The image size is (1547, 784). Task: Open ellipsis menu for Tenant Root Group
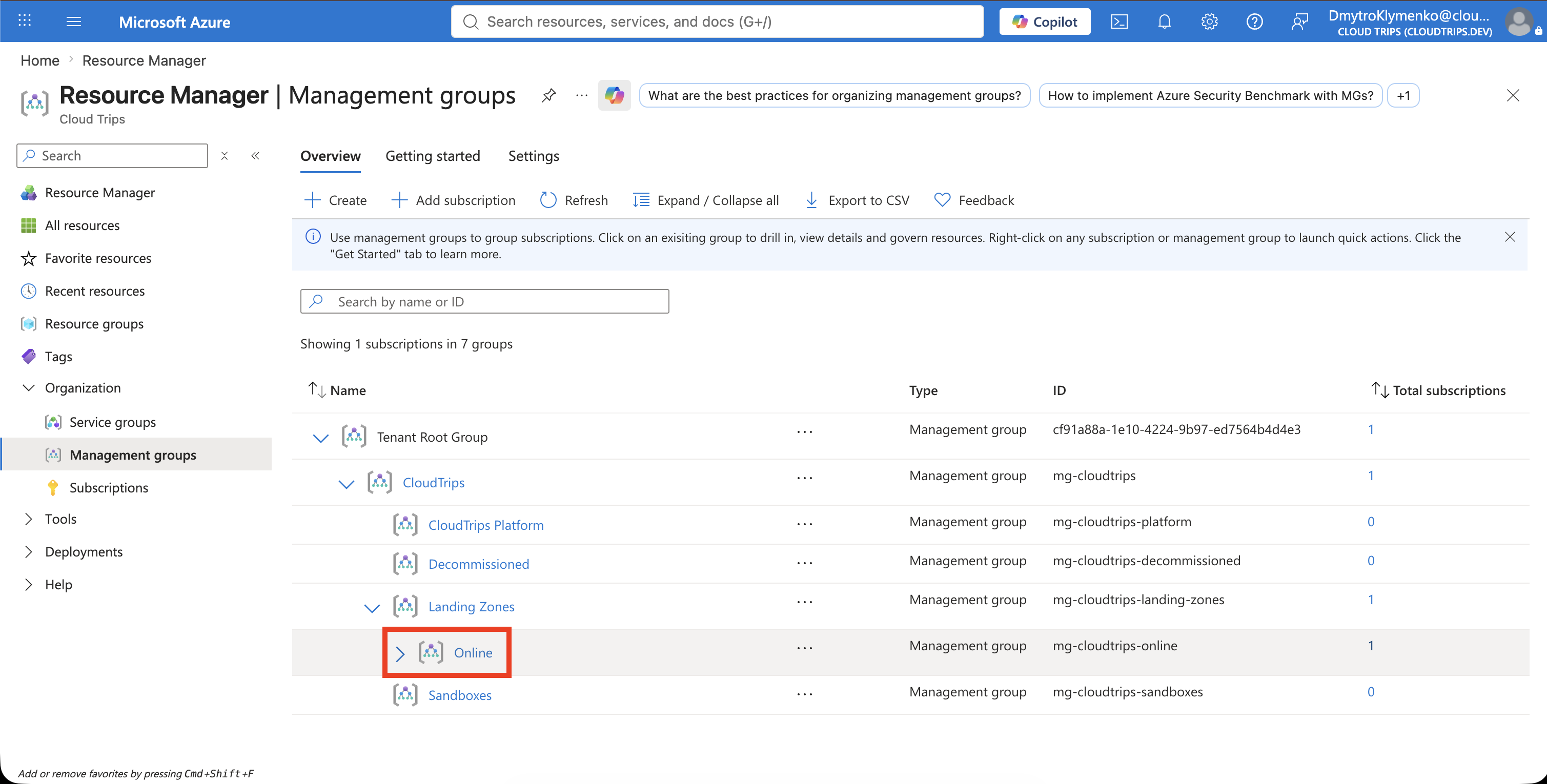pyautogui.click(x=804, y=431)
